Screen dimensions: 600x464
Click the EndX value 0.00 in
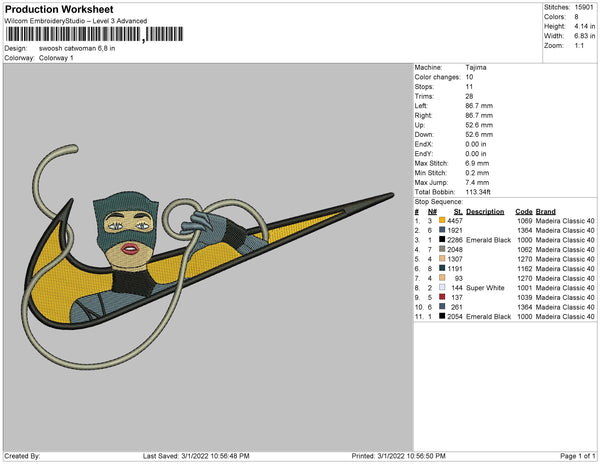click(476, 144)
